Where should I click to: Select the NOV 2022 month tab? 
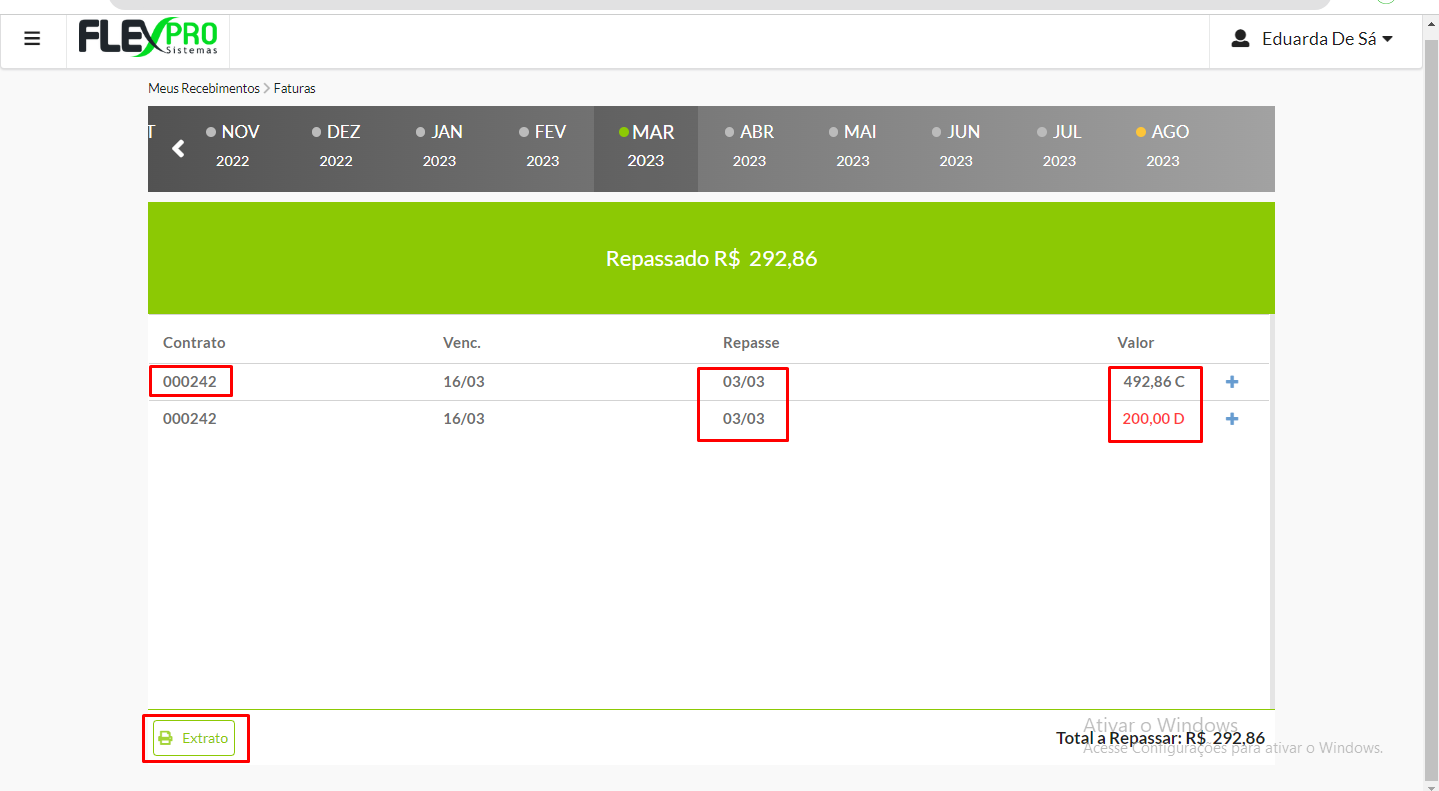point(233,146)
